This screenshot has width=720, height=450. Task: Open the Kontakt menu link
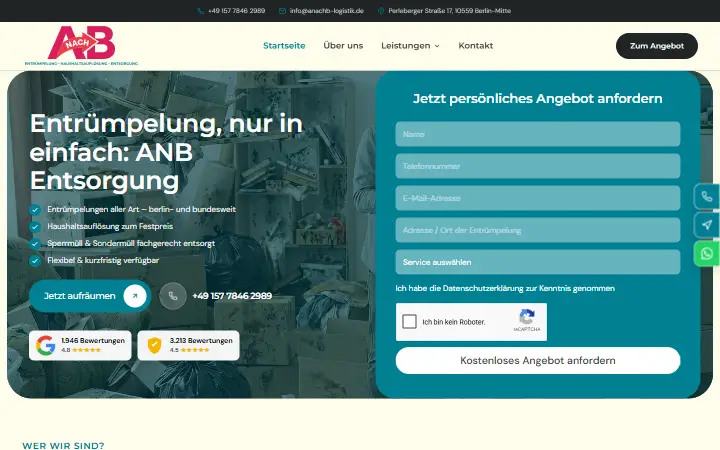tap(476, 45)
